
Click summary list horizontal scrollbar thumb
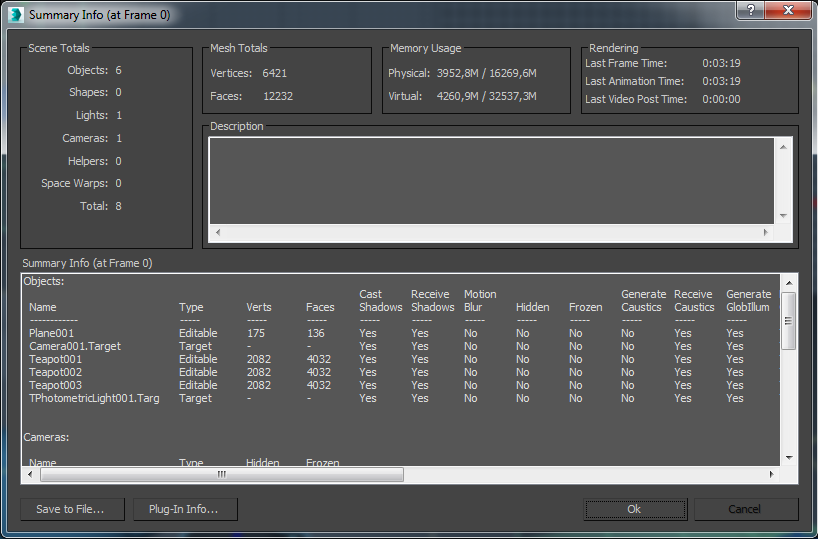click(222, 474)
